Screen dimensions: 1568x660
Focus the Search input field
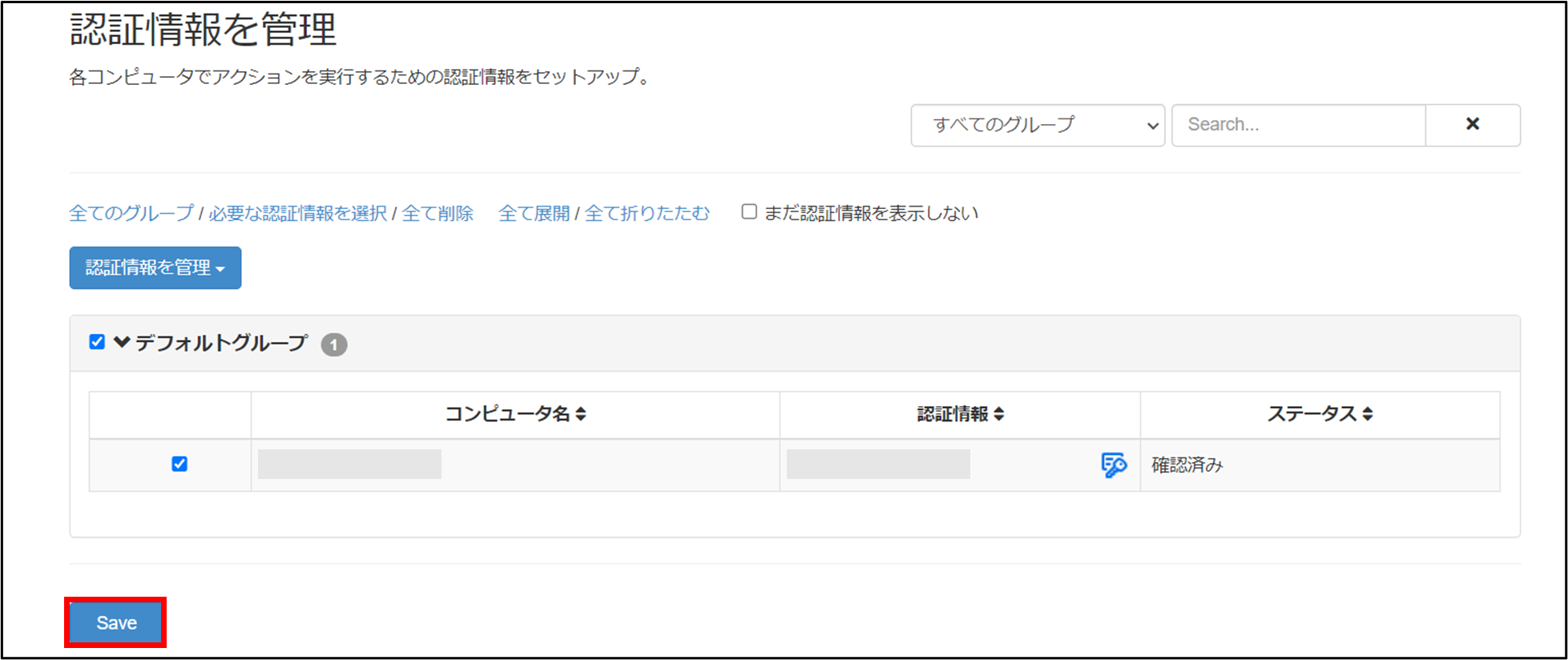click(x=1299, y=125)
